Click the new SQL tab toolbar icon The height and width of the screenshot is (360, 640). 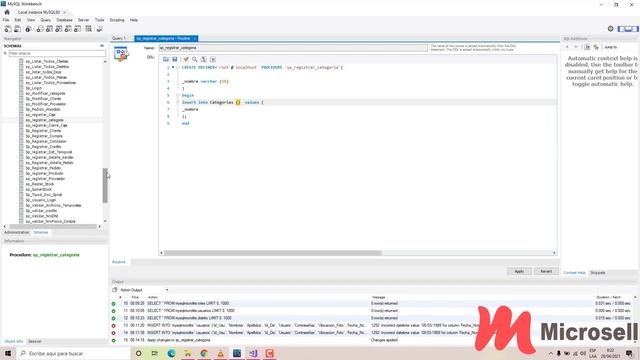8,29
